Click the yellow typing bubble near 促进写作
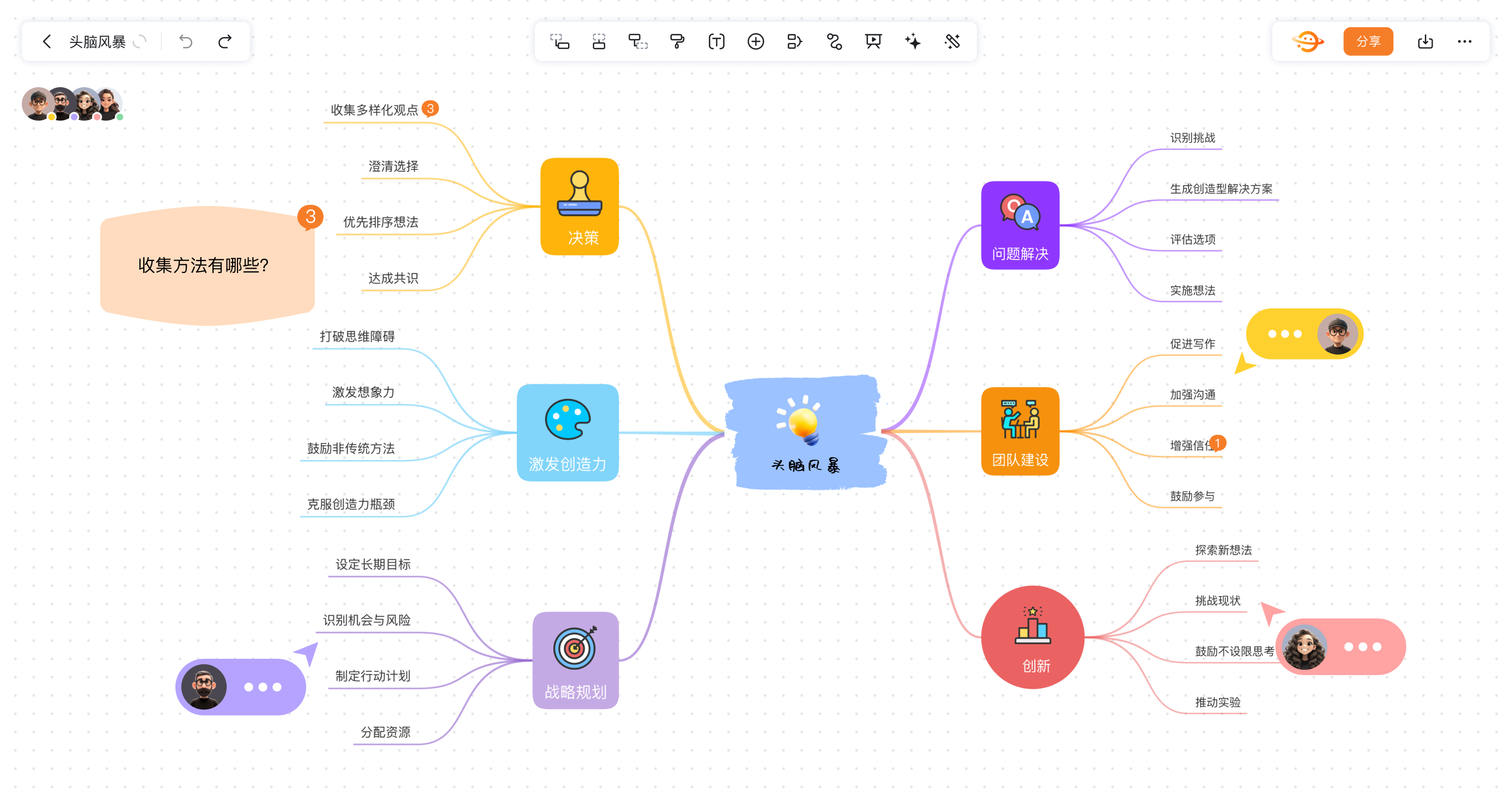 pos(1304,334)
